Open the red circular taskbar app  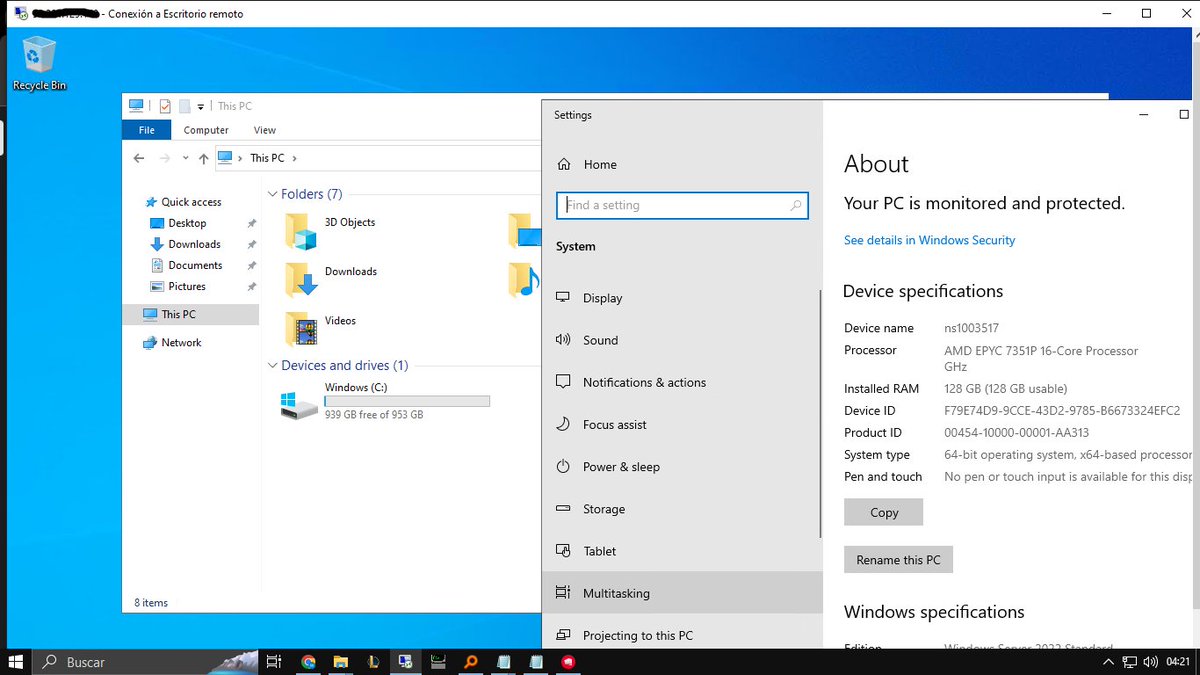[568, 662]
